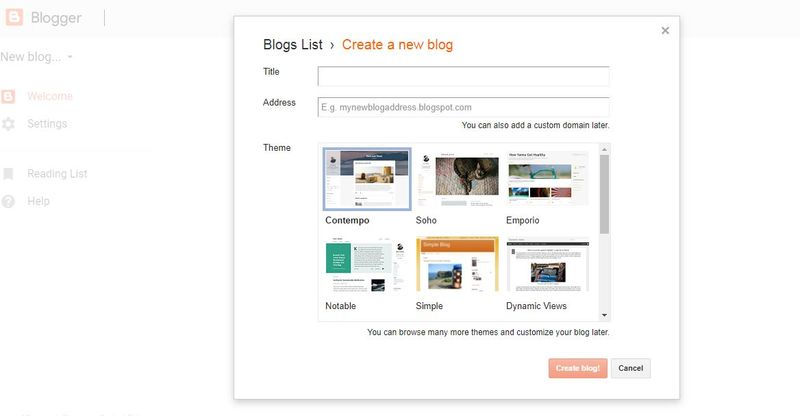The height and width of the screenshot is (416, 800).
Task: Click the Welcome sidebar icon
Action: [x=9, y=96]
